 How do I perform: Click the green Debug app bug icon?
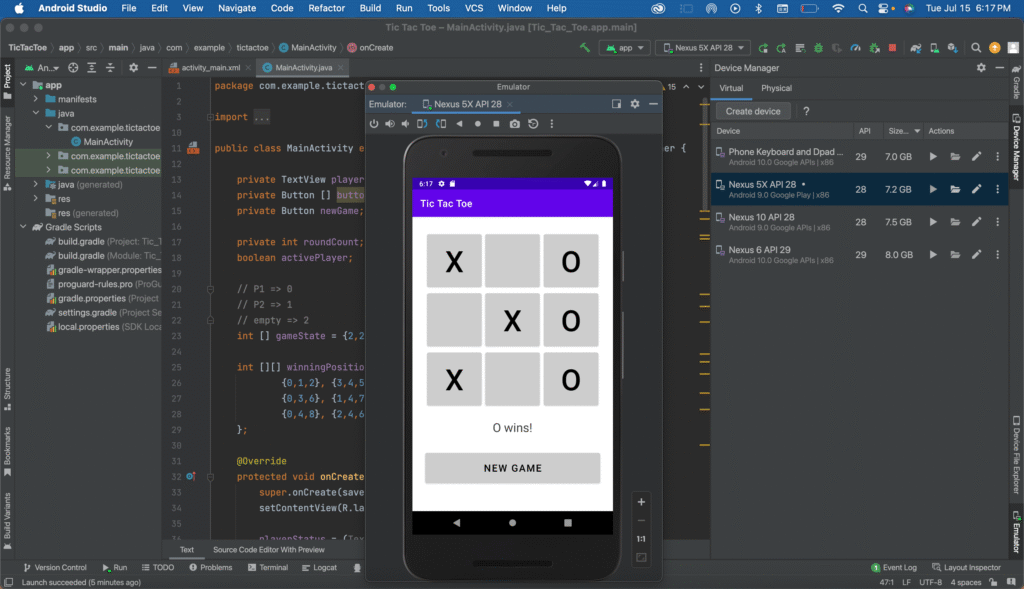(x=819, y=47)
